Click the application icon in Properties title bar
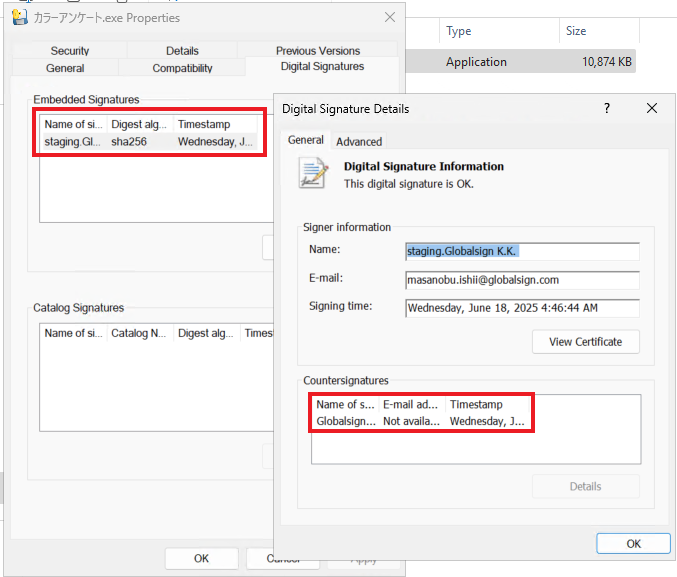 [x=19, y=18]
